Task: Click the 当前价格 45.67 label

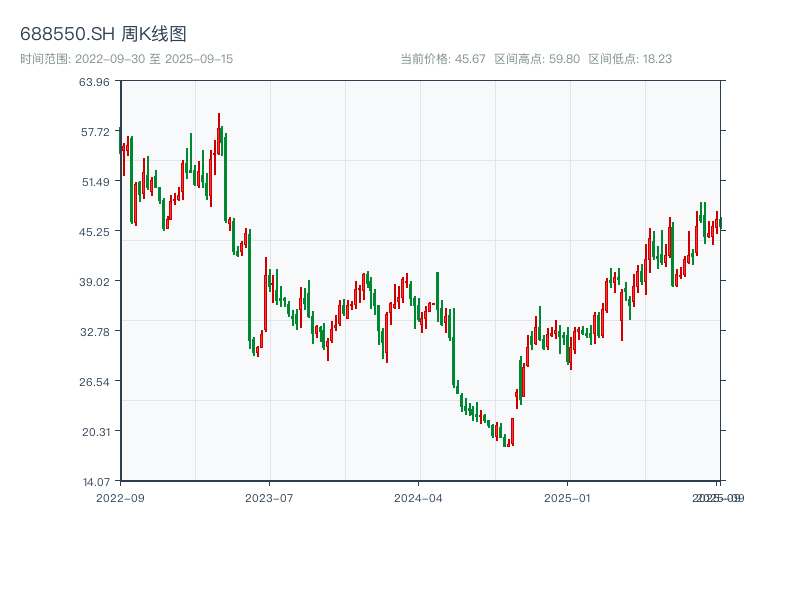Action: click(x=443, y=59)
